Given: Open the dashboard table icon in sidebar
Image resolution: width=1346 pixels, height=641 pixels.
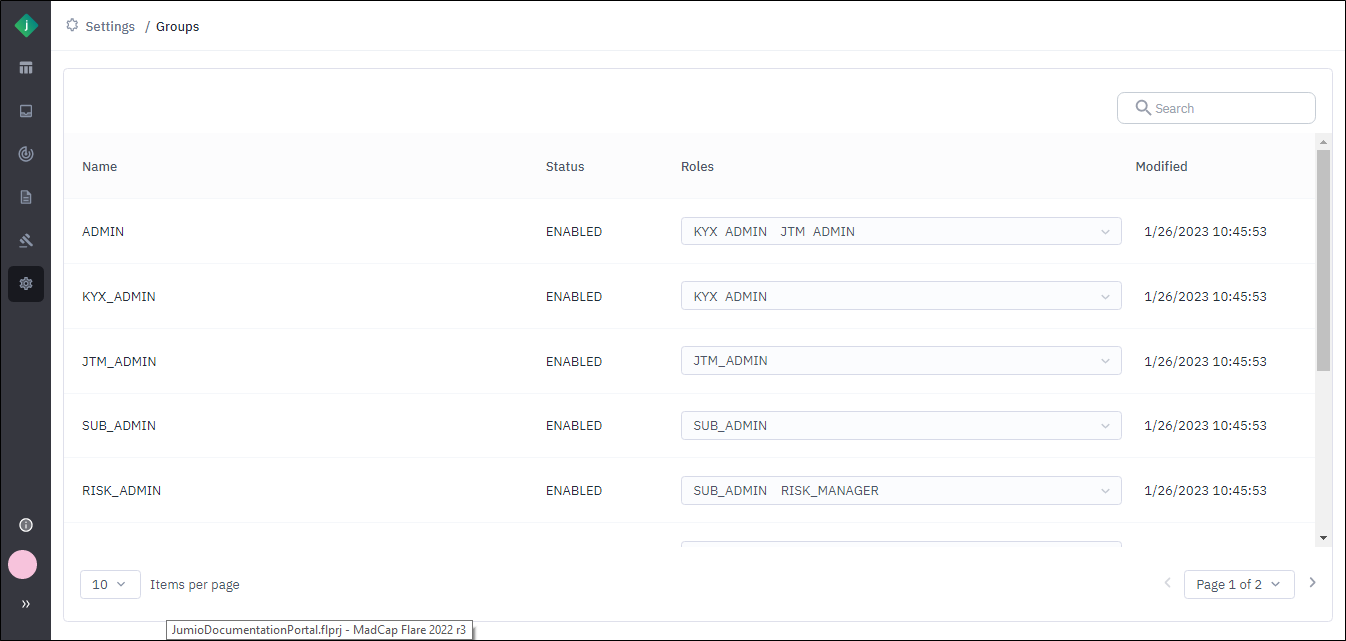Looking at the screenshot, I should tap(26, 68).
